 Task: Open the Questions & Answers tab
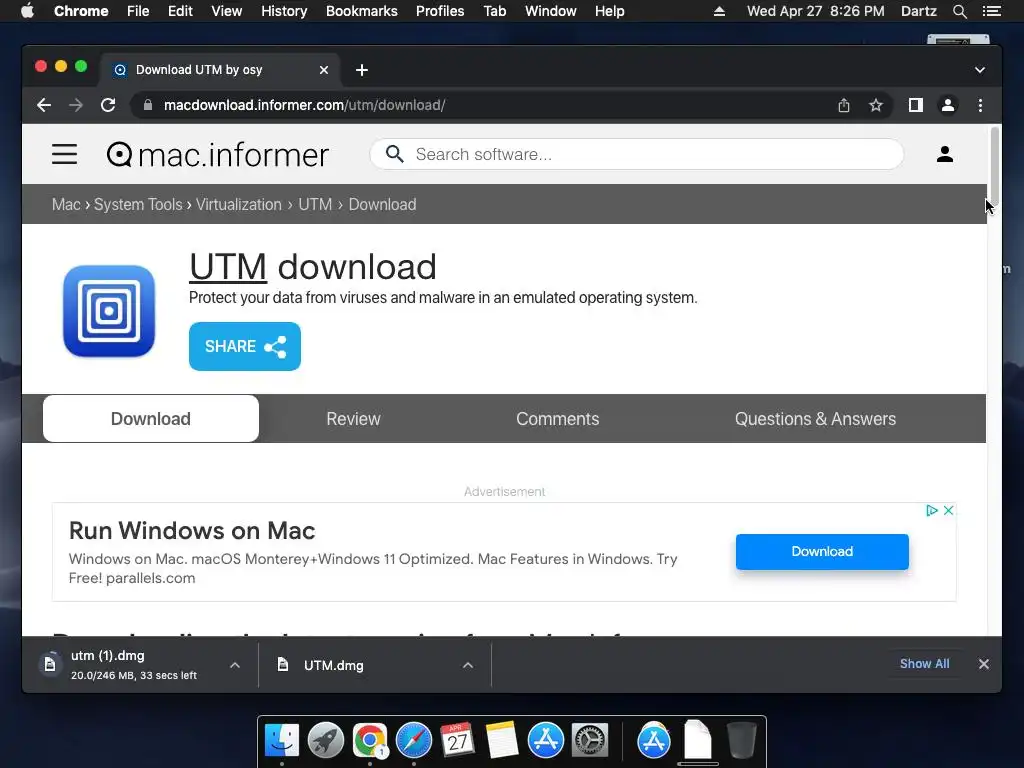point(815,419)
